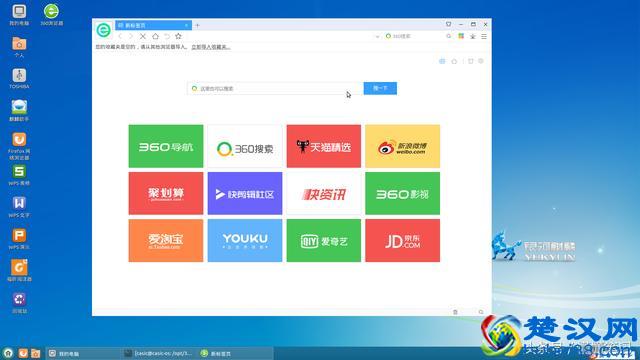Open the browser hamburger menu

click(x=484, y=36)
